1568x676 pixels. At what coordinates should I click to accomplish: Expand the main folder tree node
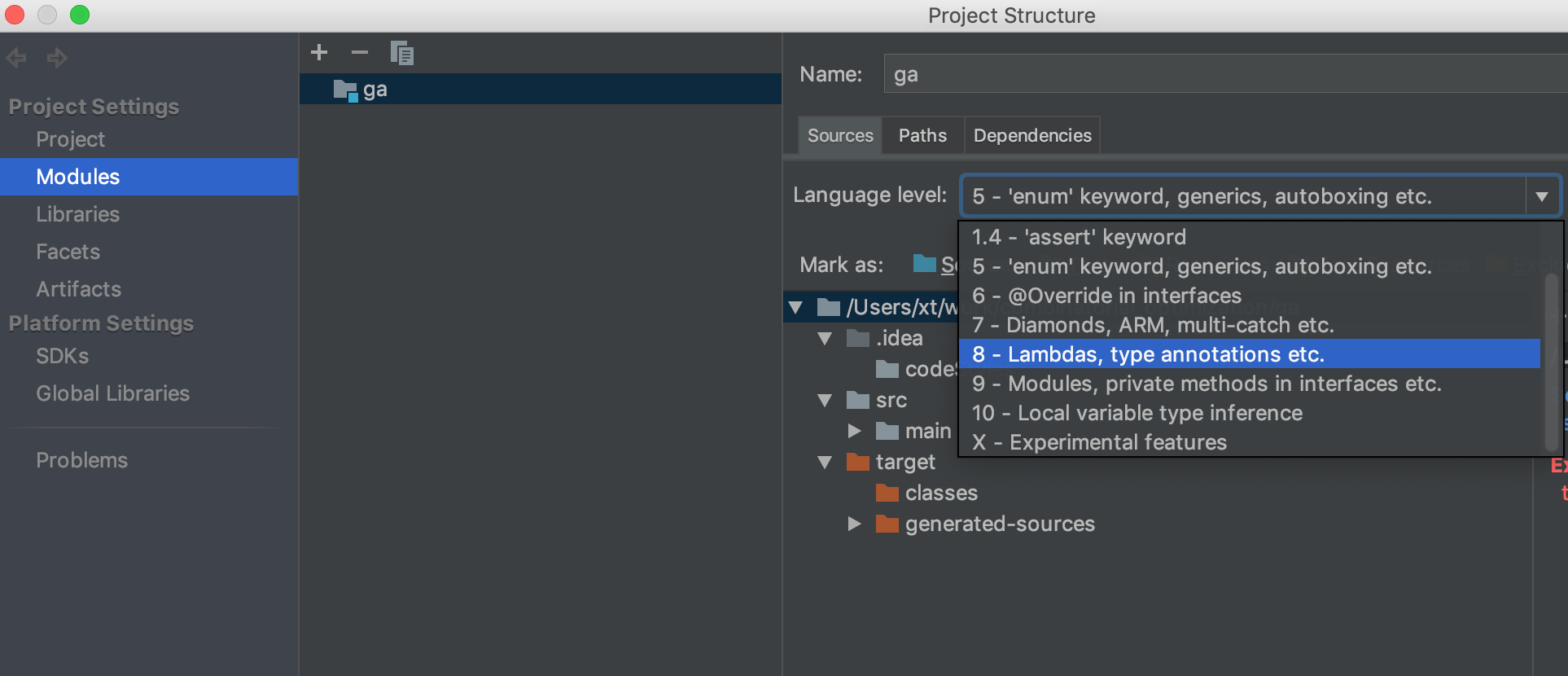854,431
